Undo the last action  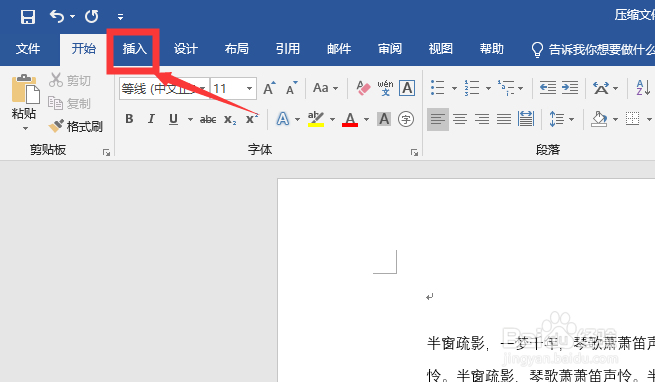click(x=57, y=17)
